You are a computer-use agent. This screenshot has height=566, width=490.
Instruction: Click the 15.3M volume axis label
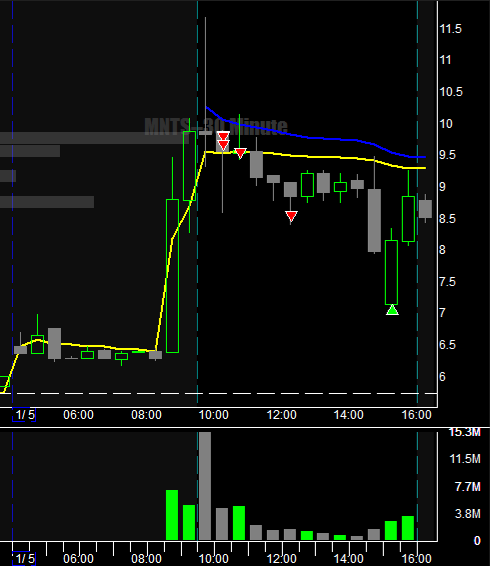pos(465,432)
